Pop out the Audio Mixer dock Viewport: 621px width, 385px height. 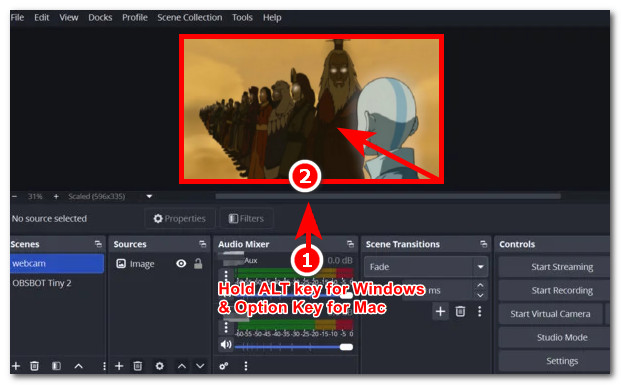point(350,244)
